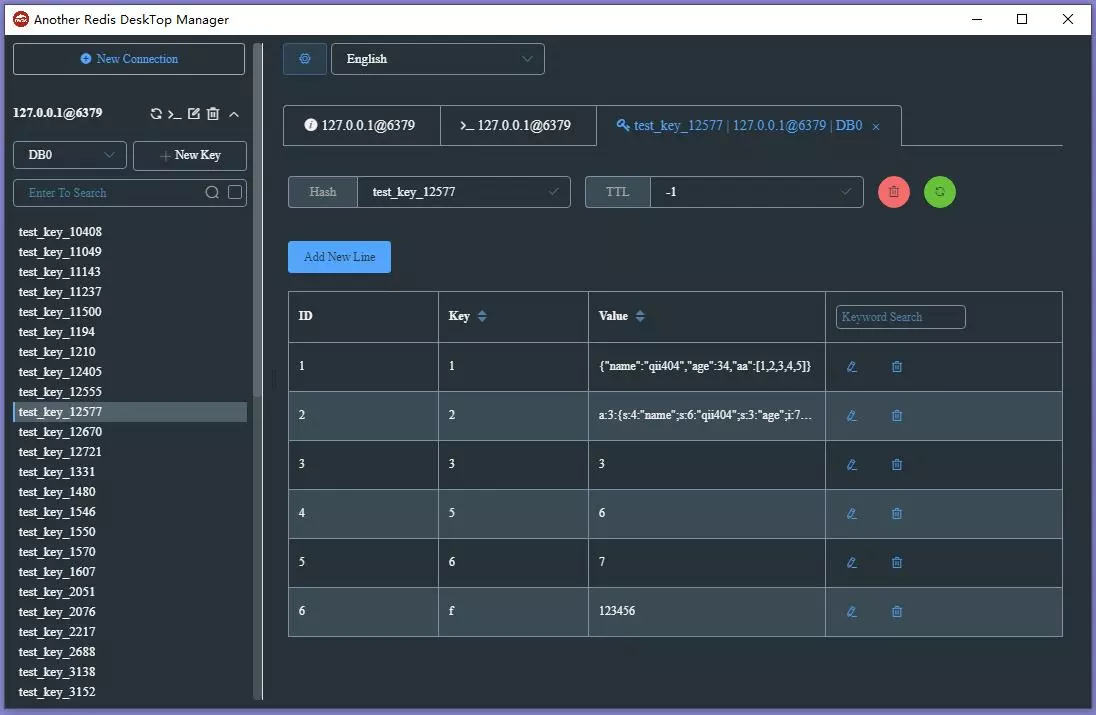Image resolution: width=1096 pixels, height=715 pixels.
Task: Click the New Connection button
Action: (x=128, y=59)
